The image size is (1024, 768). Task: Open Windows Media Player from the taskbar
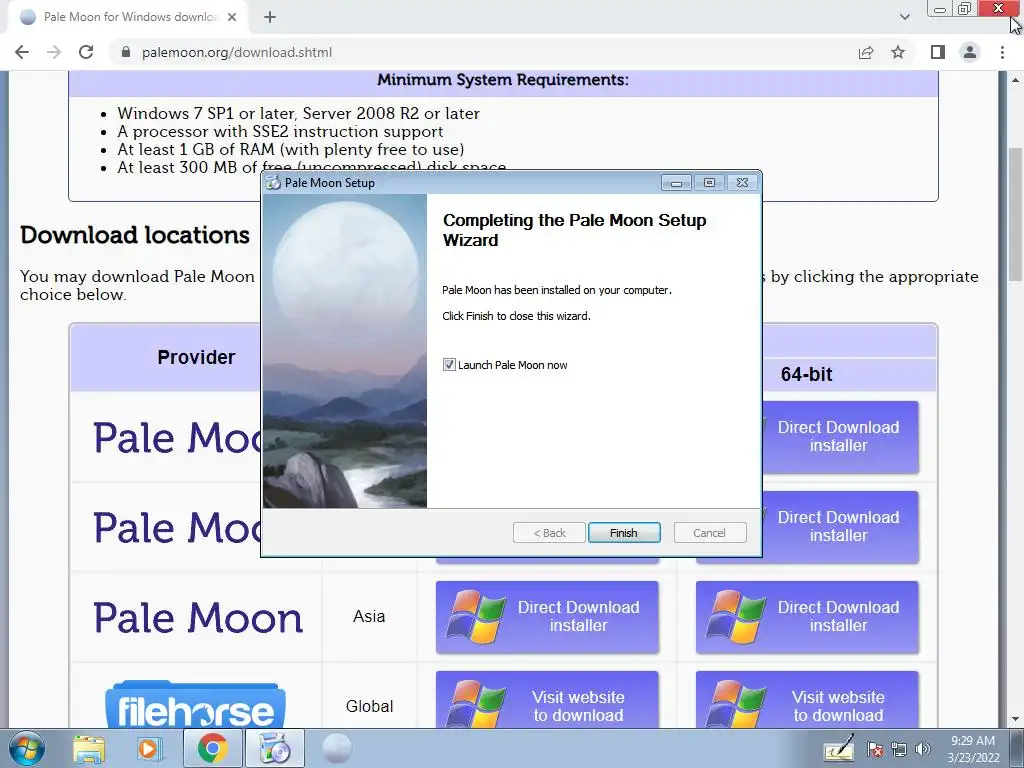click(149, 748)
